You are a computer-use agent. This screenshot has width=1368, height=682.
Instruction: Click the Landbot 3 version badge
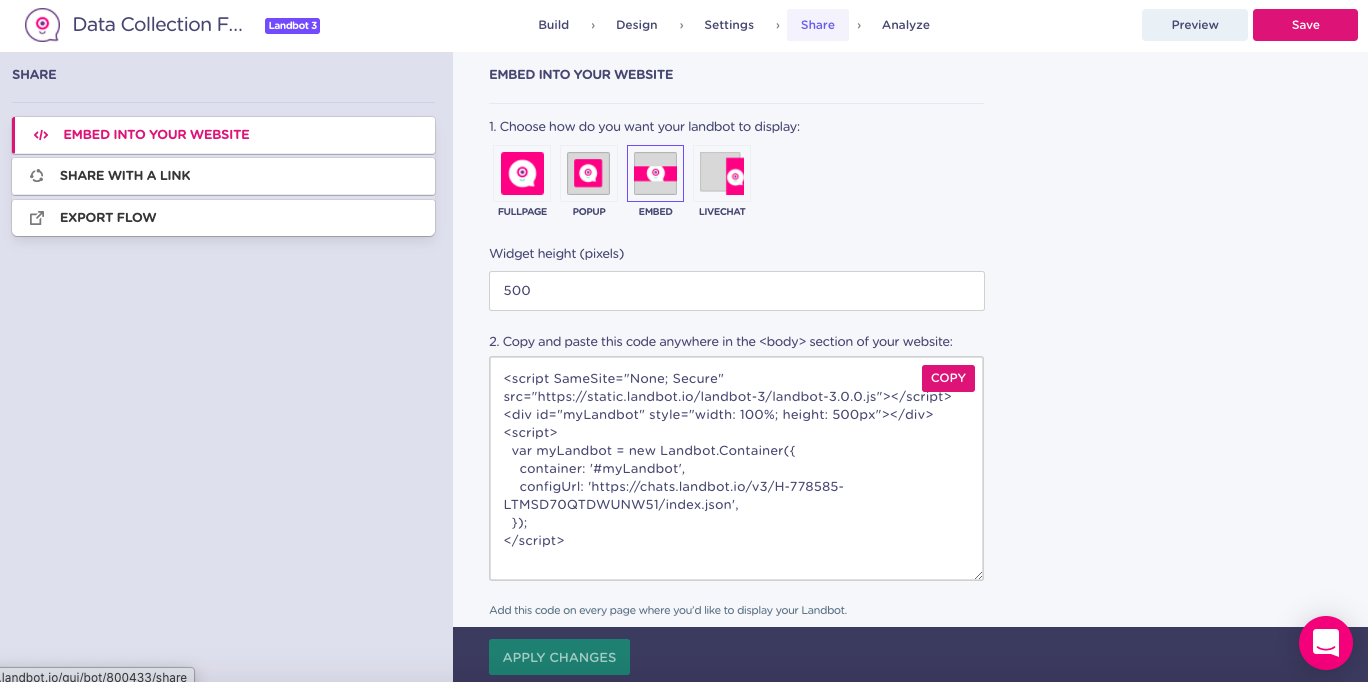coord(292,26)
